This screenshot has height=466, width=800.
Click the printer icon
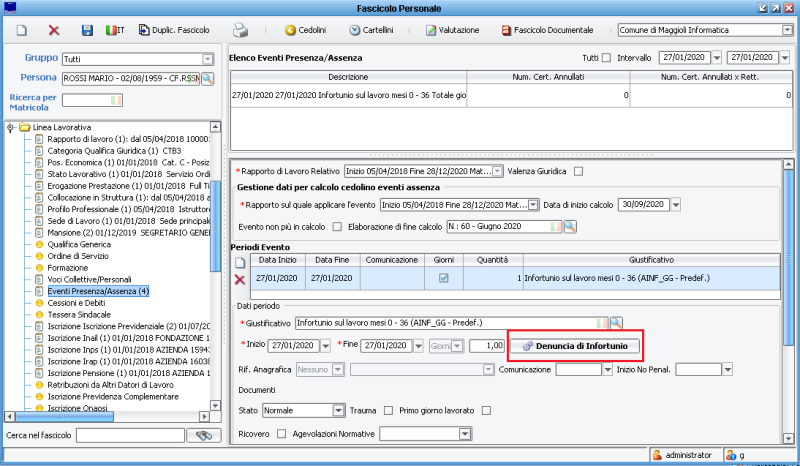(x=241, y=31)
